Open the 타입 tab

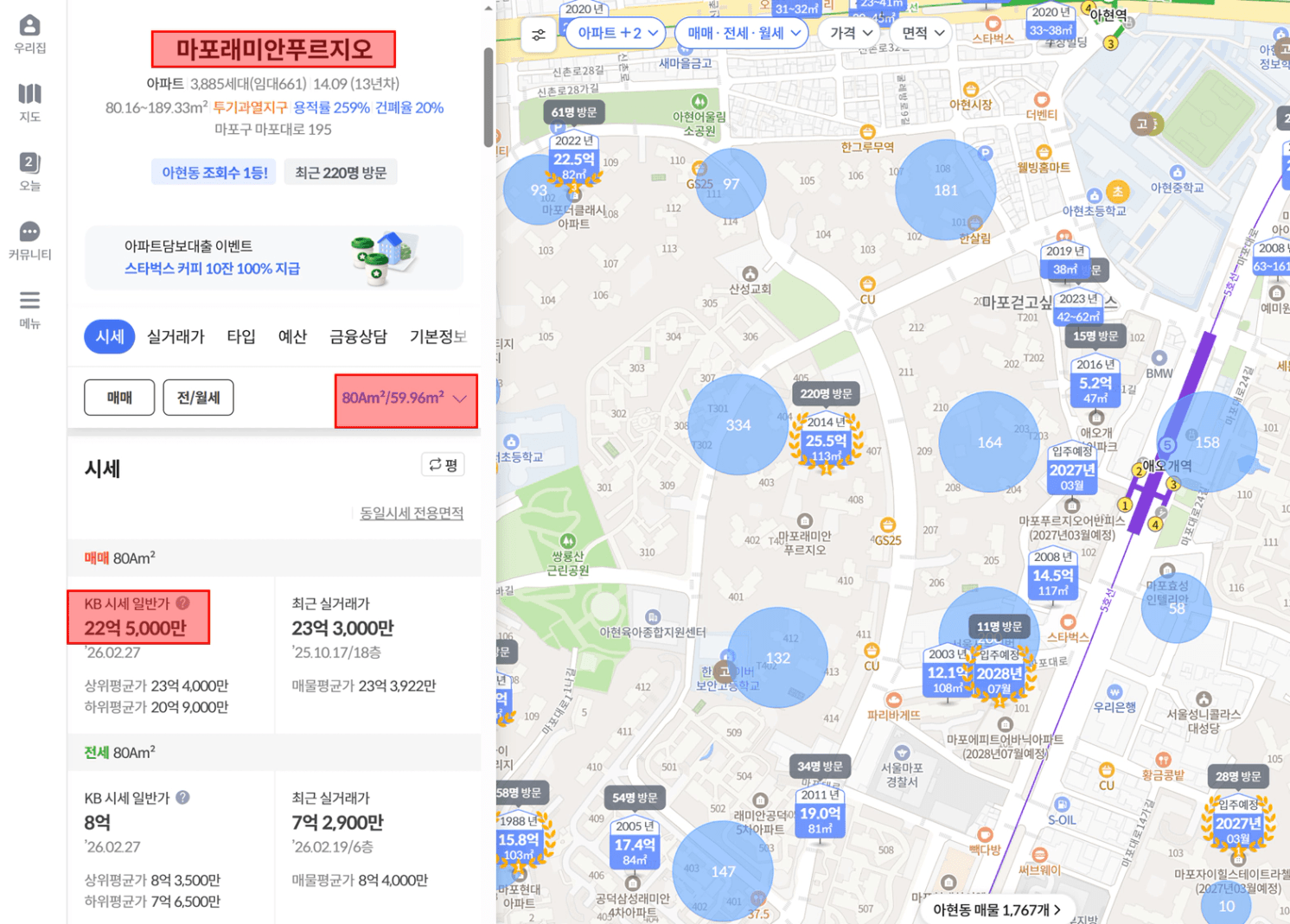pyautogui.click(x=241, y=337)
